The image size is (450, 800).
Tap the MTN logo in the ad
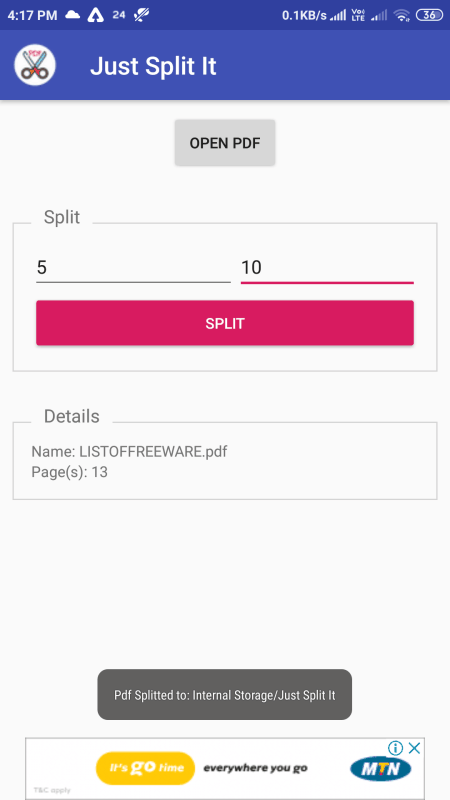tap(381, 768)
